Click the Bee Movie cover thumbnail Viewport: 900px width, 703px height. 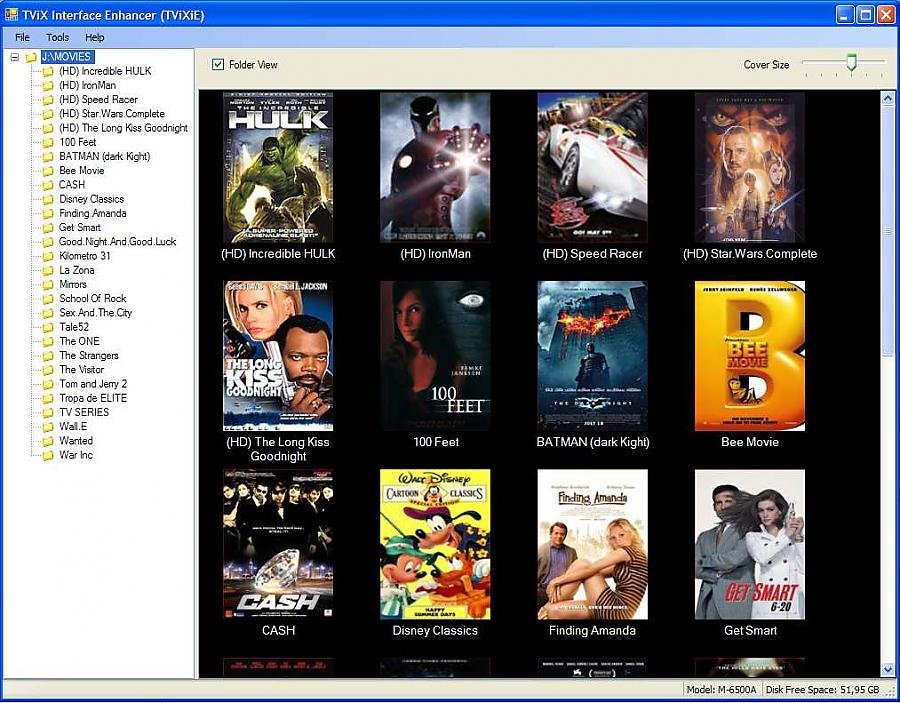pos(750,356)
